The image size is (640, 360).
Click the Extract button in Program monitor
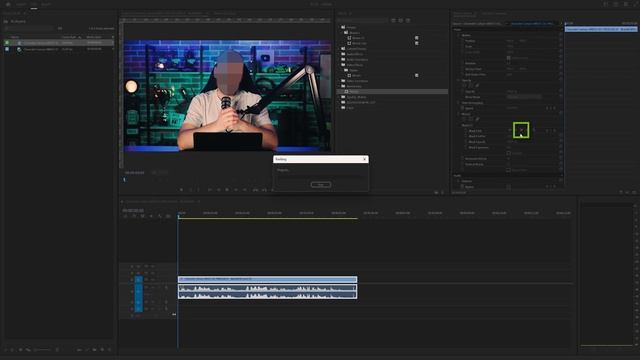tap(264, 190)
